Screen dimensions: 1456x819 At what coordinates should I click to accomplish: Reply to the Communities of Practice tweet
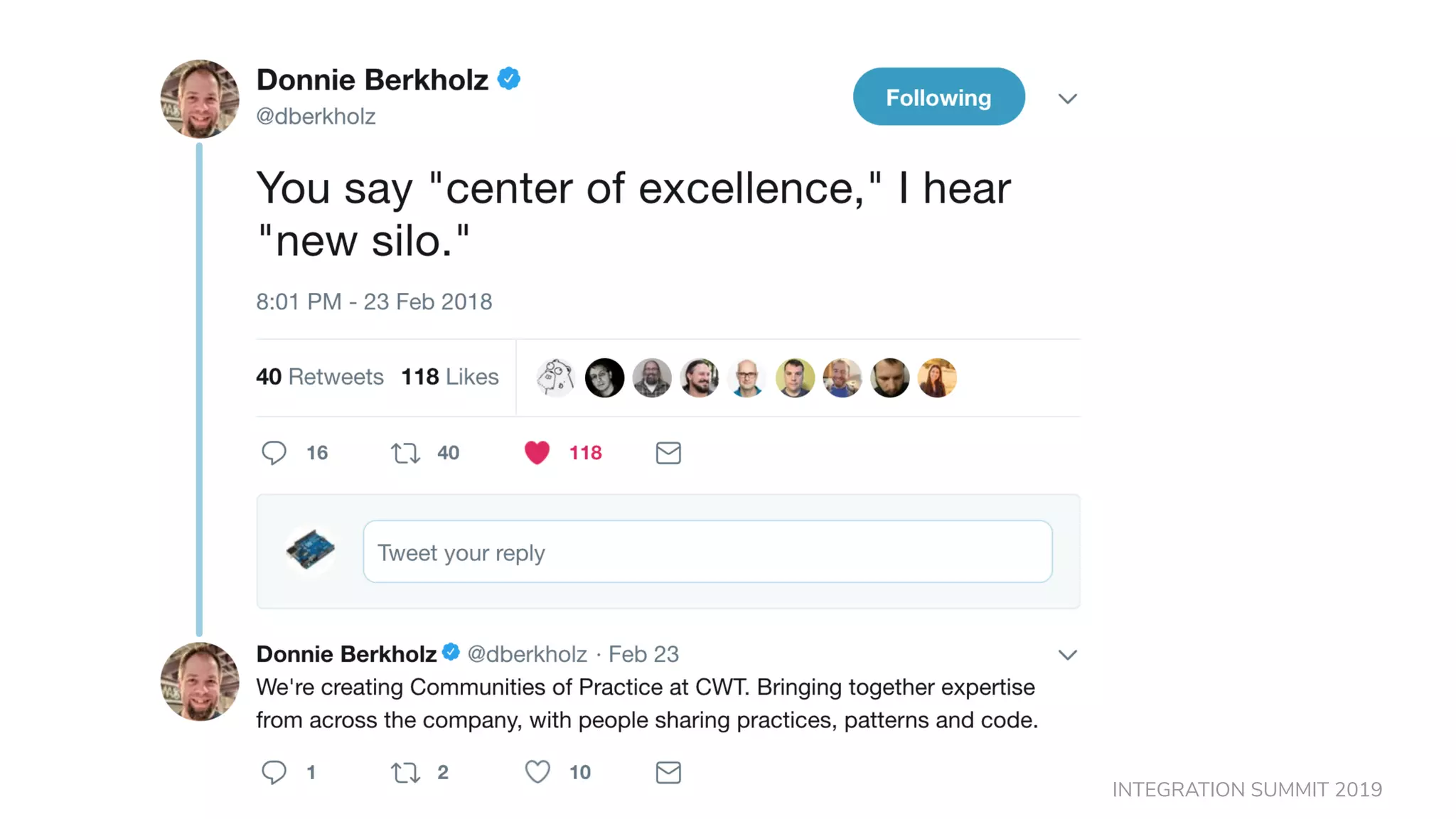click(274, 772)
